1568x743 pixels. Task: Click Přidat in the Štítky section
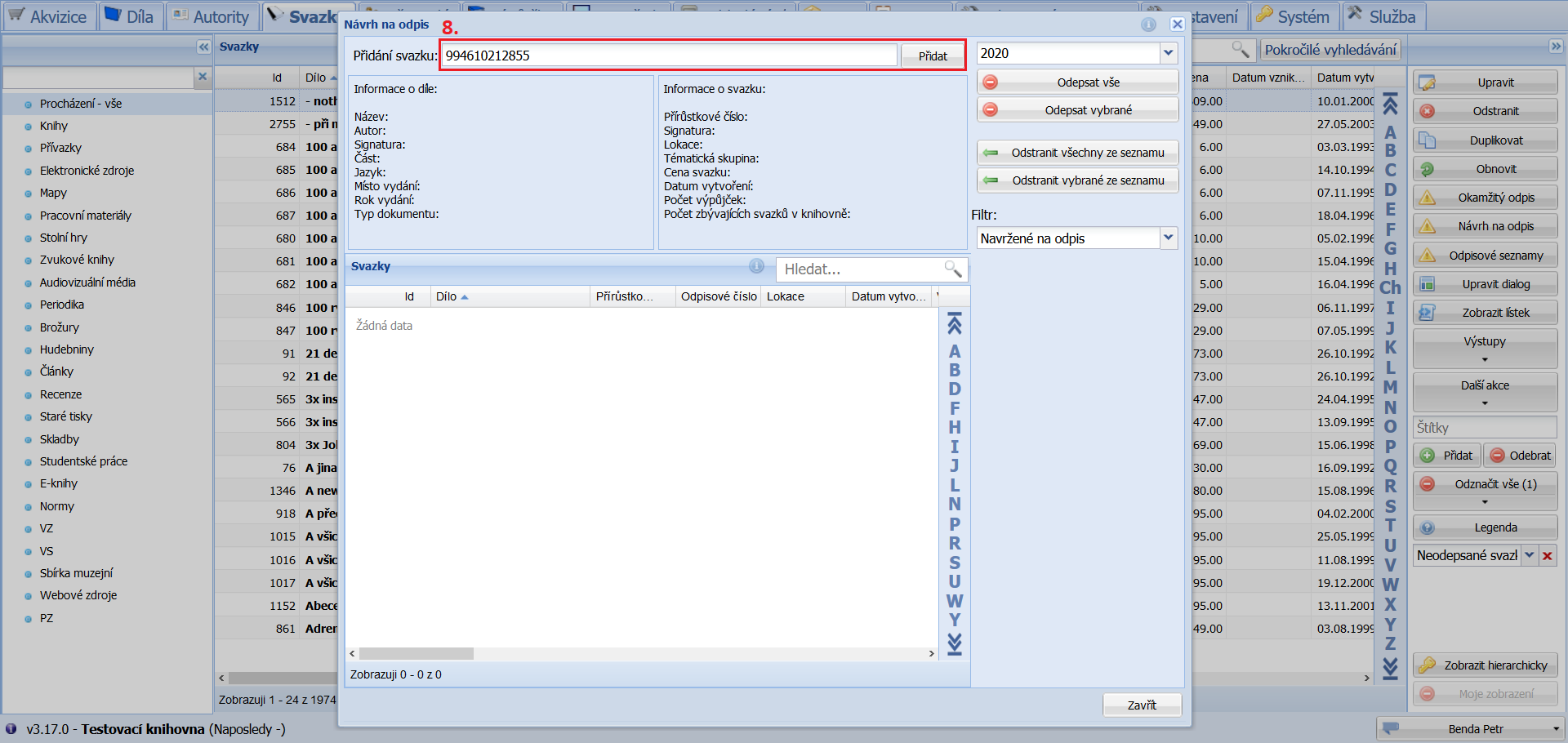[x=1447, y=456]
